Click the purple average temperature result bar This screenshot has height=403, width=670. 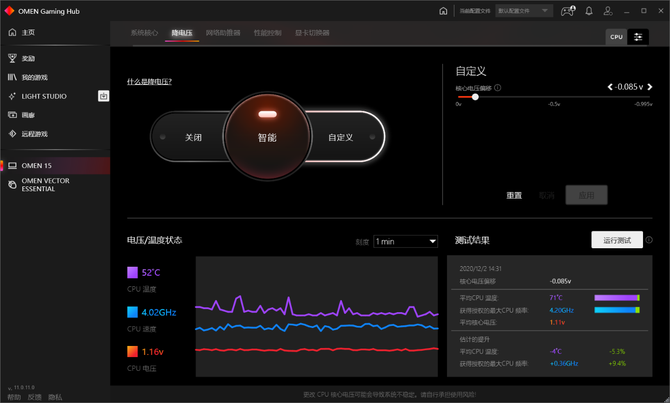617,297
